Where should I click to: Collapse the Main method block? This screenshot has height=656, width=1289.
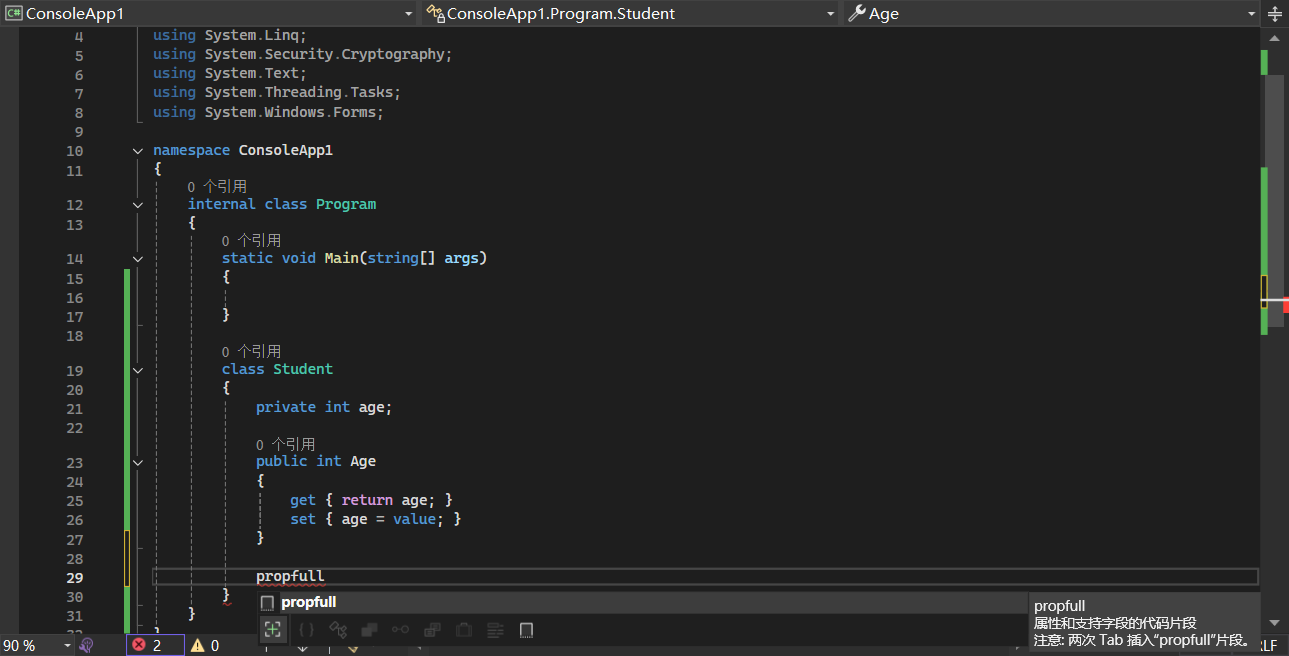click(x=138, y=258)
